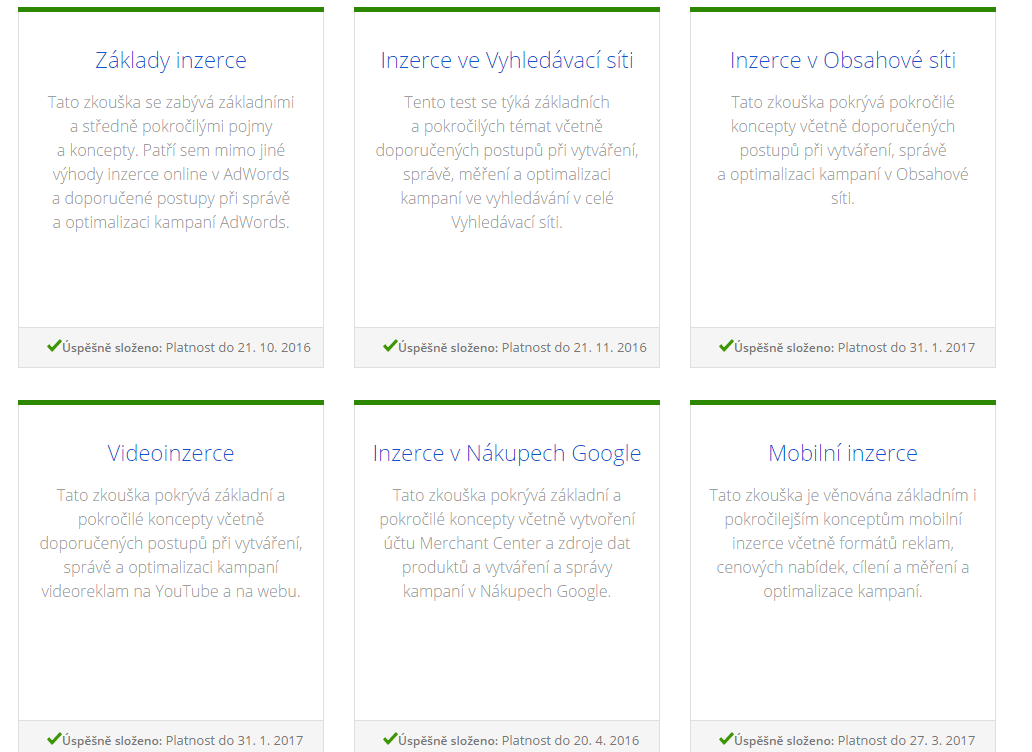Screen dimensions: 1032x752
Task: Click the Videoinzerce description about YouTube
Action: [171, 543]
